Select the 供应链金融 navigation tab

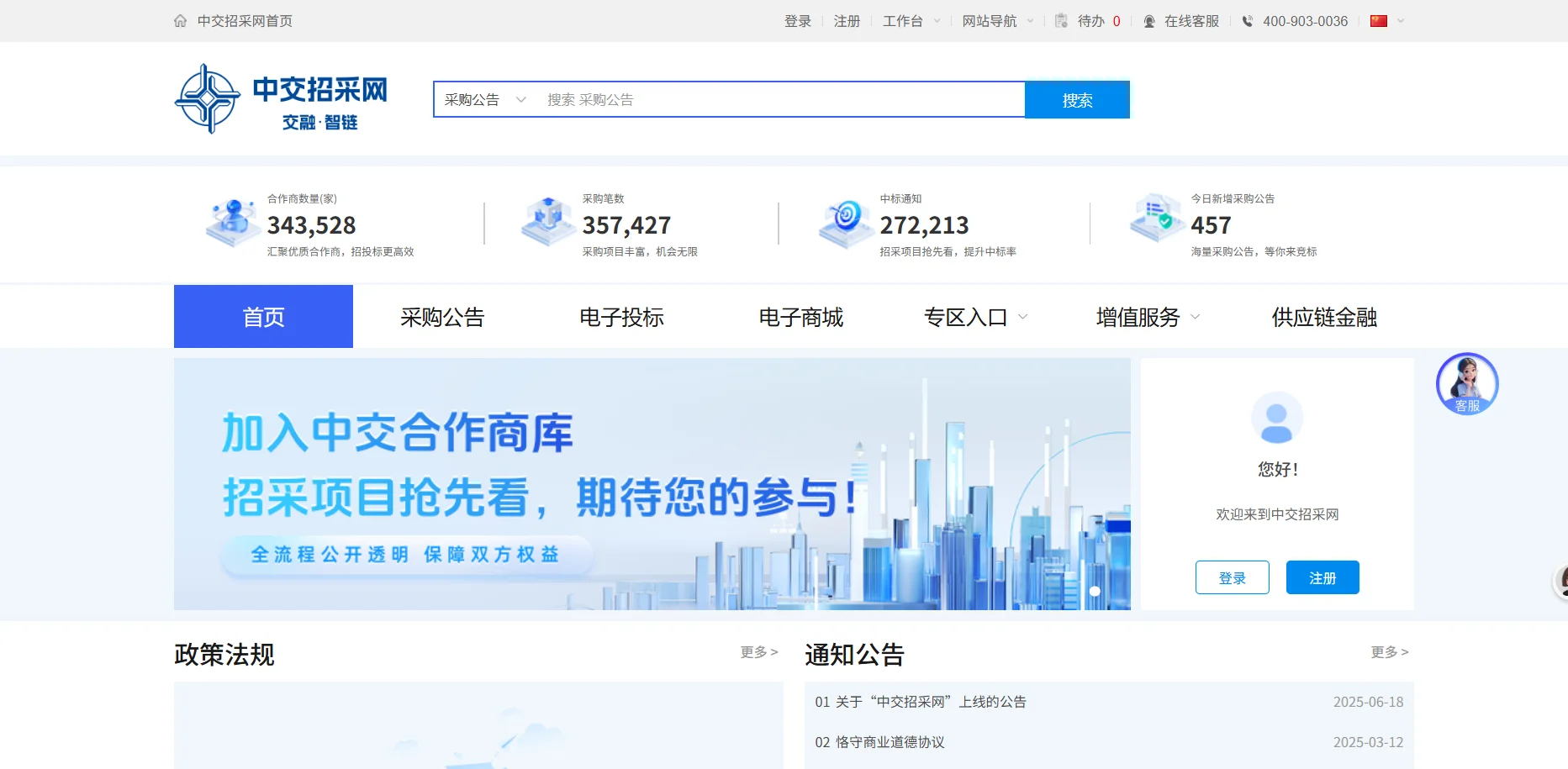click(x=1323, y=317)
